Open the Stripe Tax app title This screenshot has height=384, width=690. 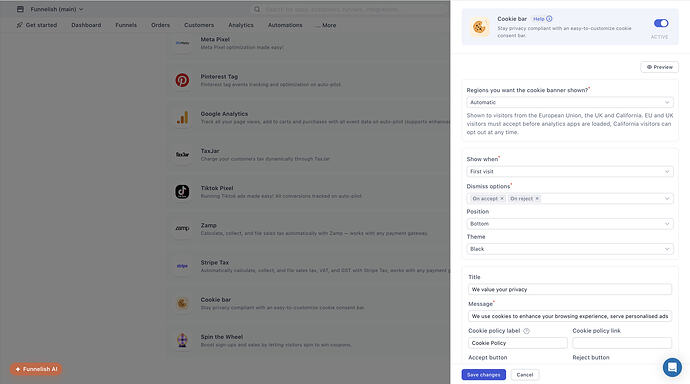[215, 262]
